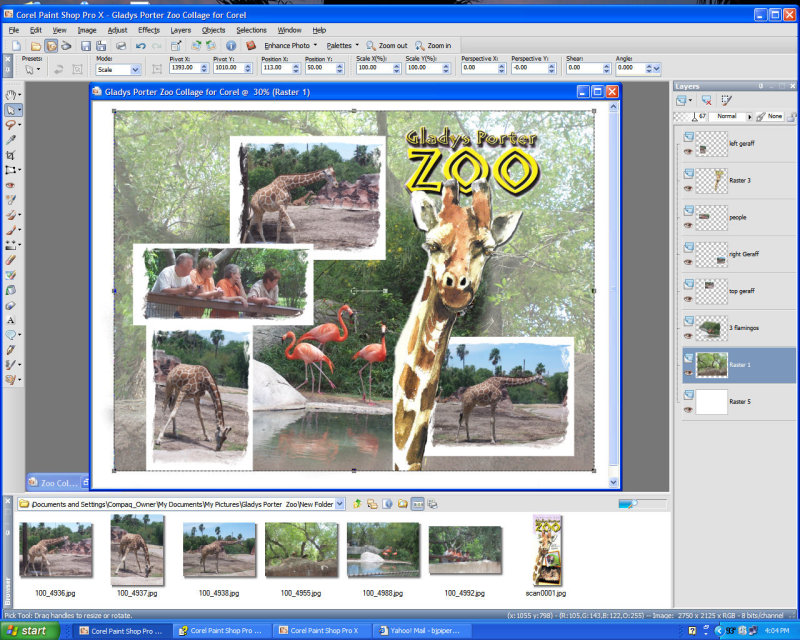Select thumbnail 100_4936.jpg in browser
Screen dimensions: 800x640
pos(56,550)
